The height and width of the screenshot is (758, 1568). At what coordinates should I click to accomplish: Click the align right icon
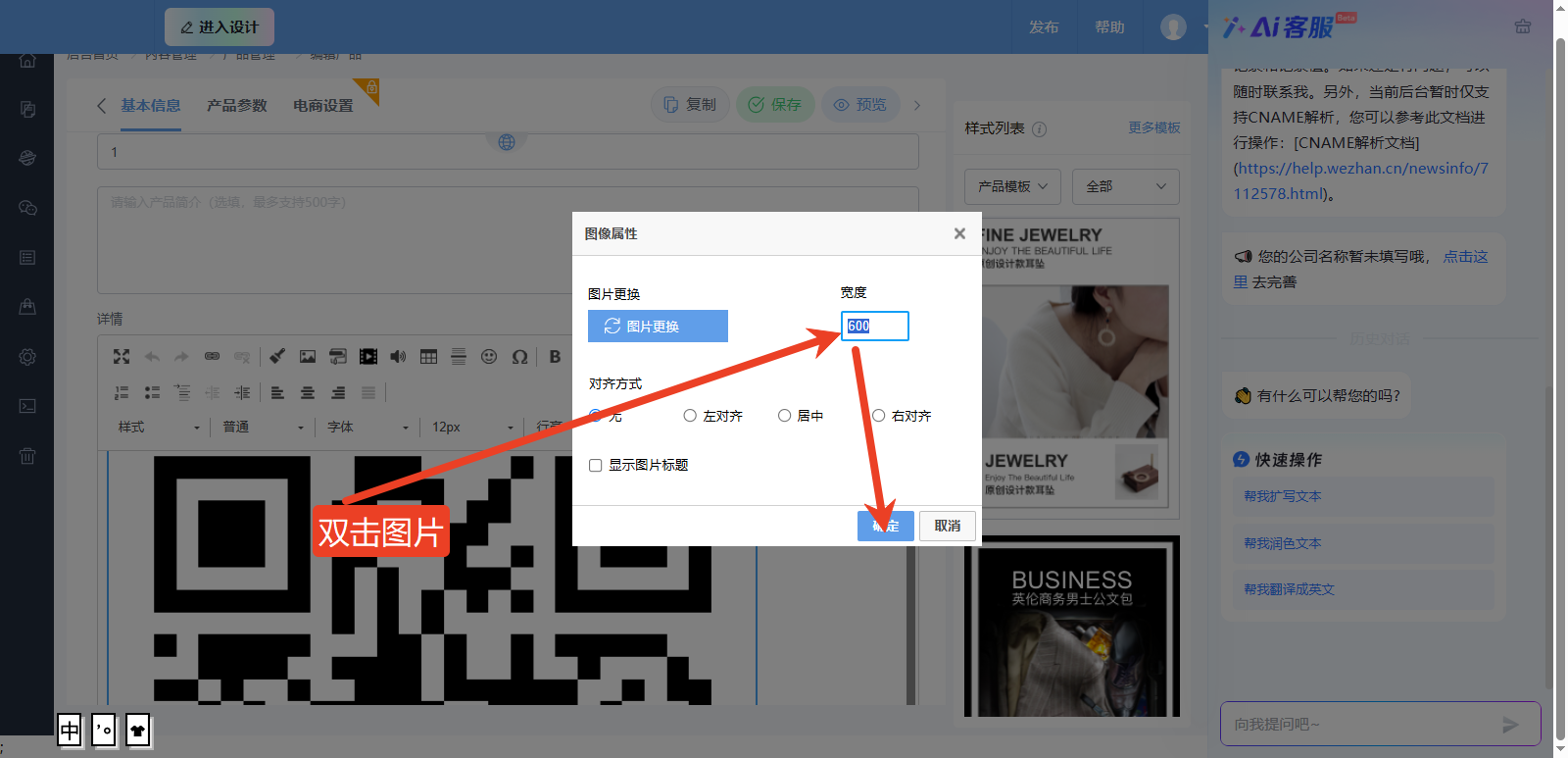point(338,392)
